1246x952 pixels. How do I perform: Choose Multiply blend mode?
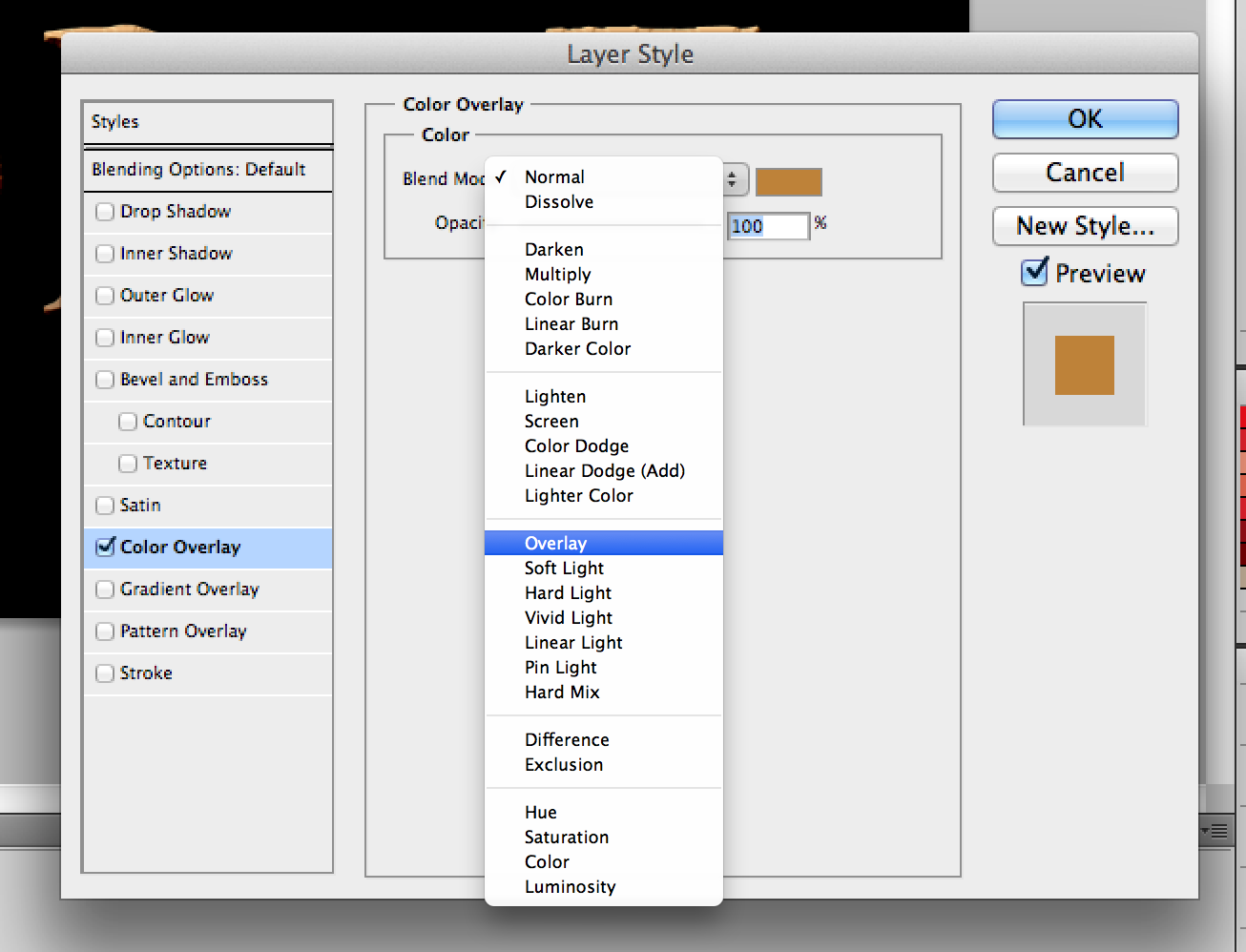pyautogui.click(x=603, y=275)
